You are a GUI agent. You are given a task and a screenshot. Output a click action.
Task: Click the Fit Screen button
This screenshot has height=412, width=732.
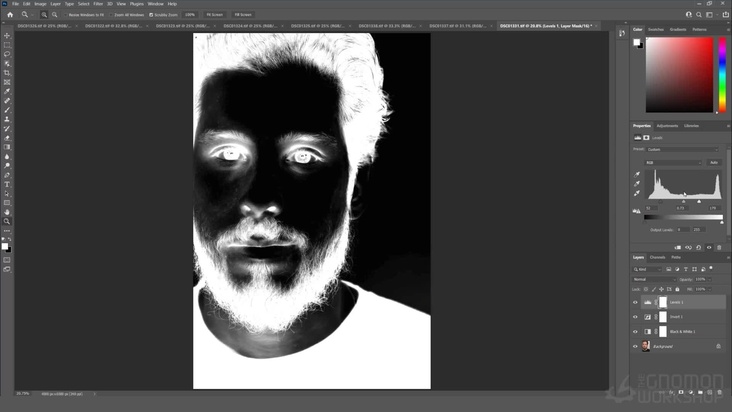point(215,15)
